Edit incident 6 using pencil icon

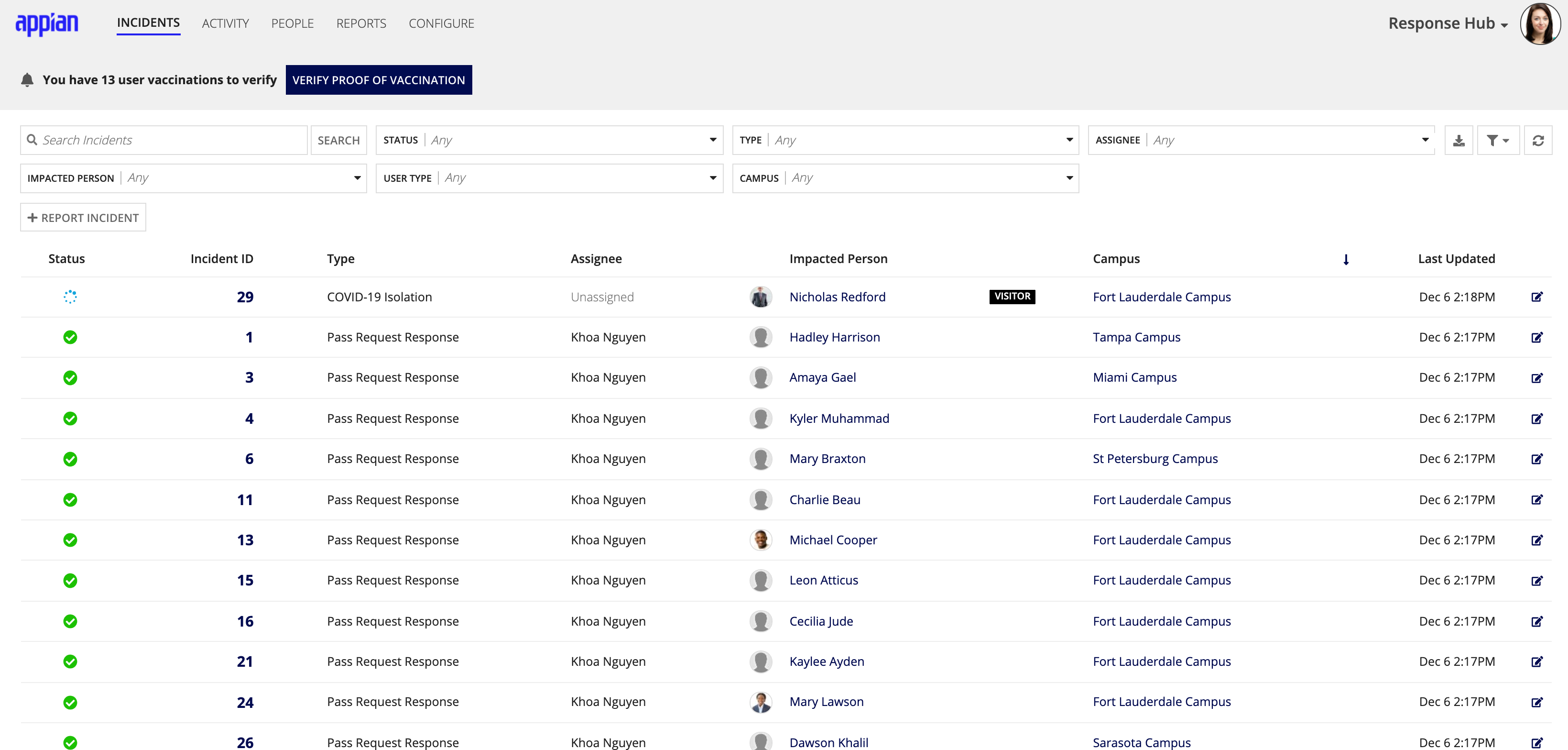[x=1537, y=459]
